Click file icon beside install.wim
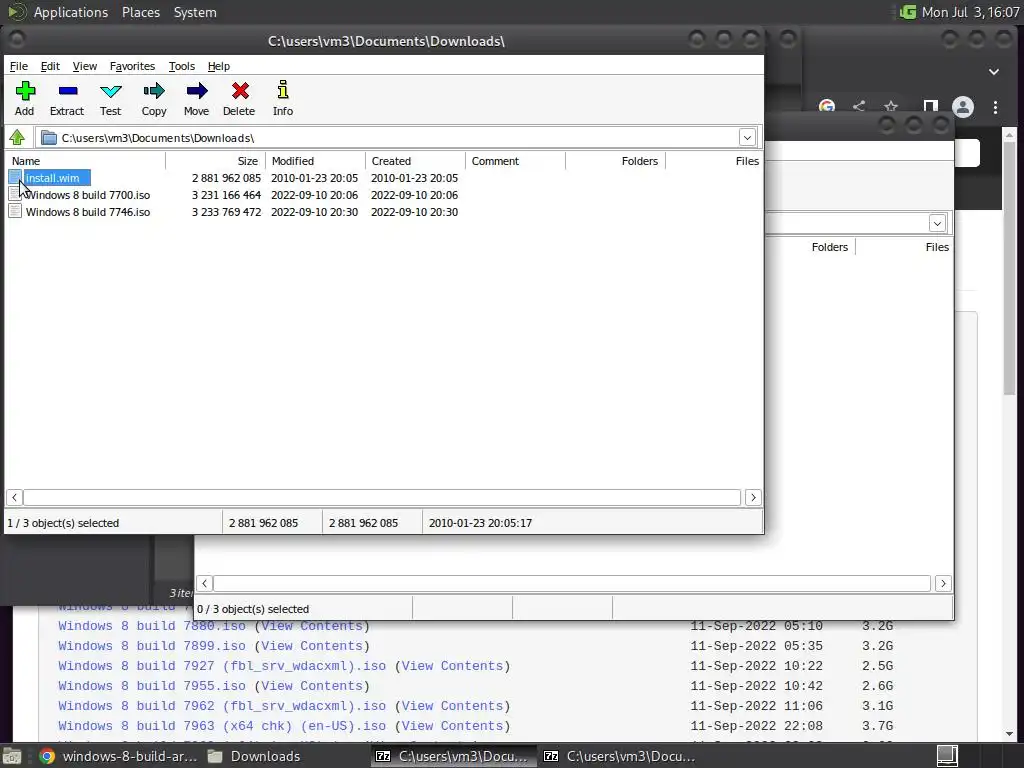Viewport: 1024px width, 768px height. (15, 177)
